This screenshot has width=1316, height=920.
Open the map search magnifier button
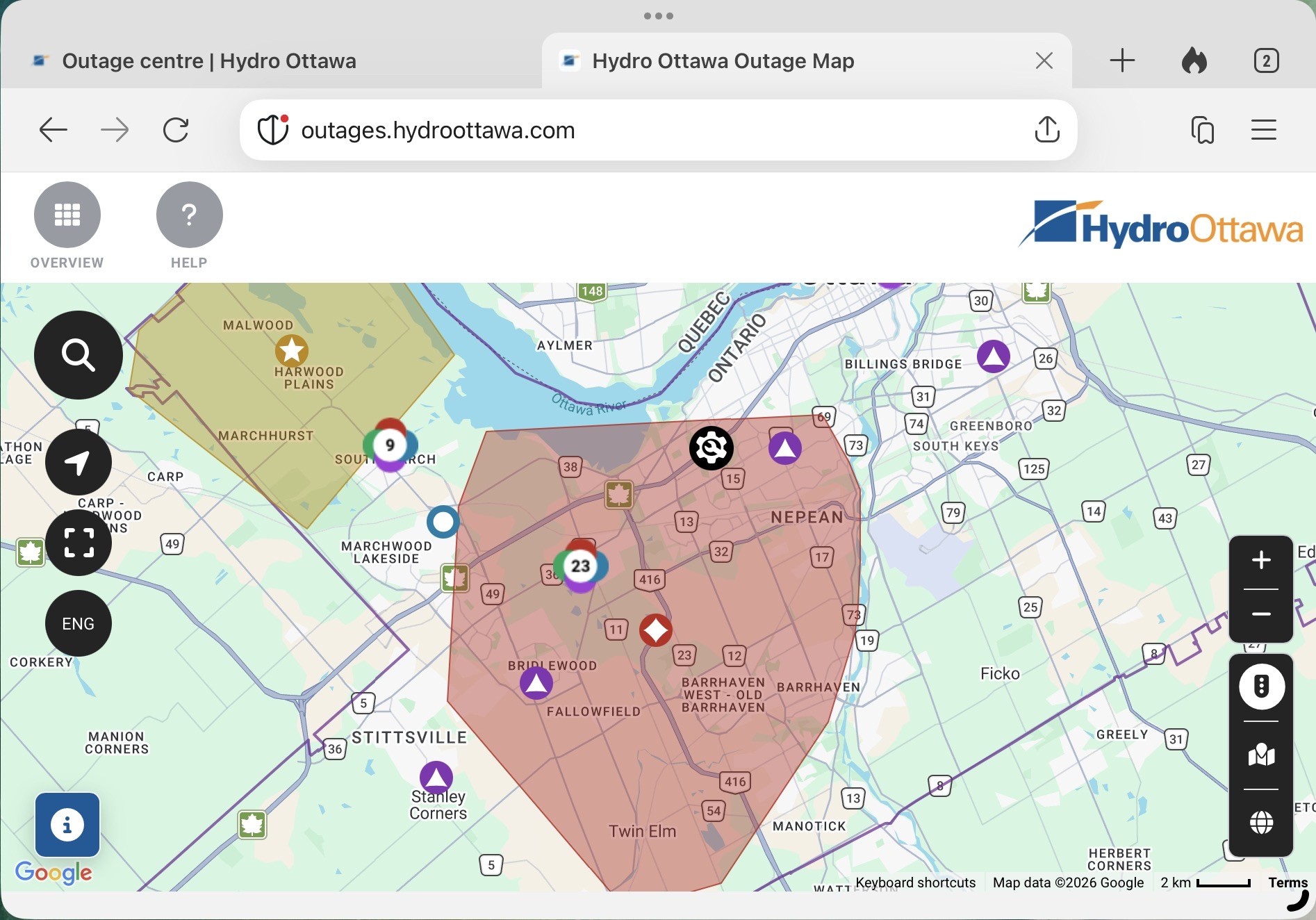(x=79, y=355)
